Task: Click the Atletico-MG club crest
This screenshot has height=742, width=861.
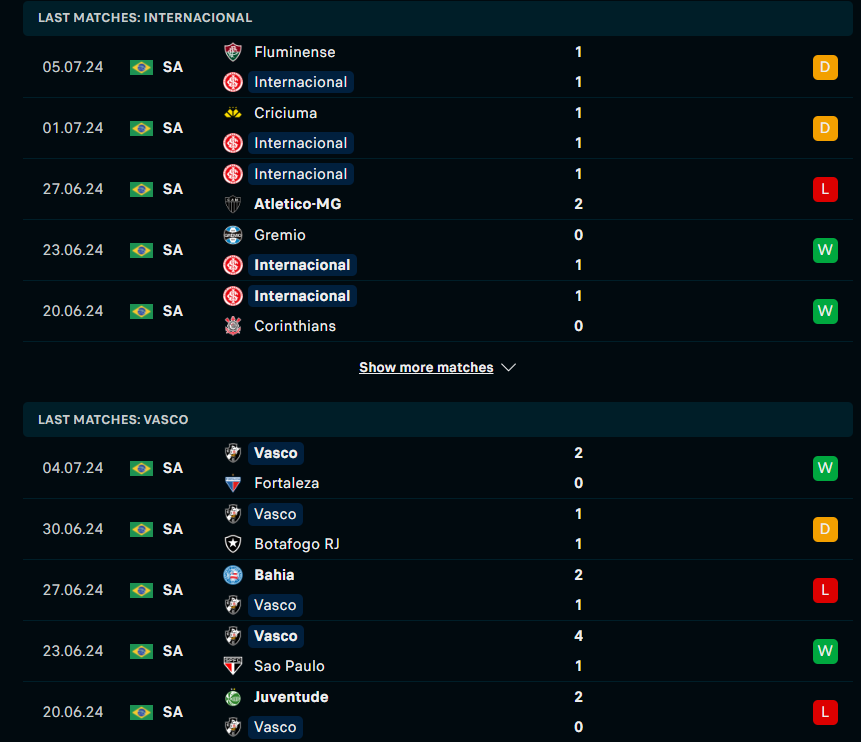Action: click(233, 204)
